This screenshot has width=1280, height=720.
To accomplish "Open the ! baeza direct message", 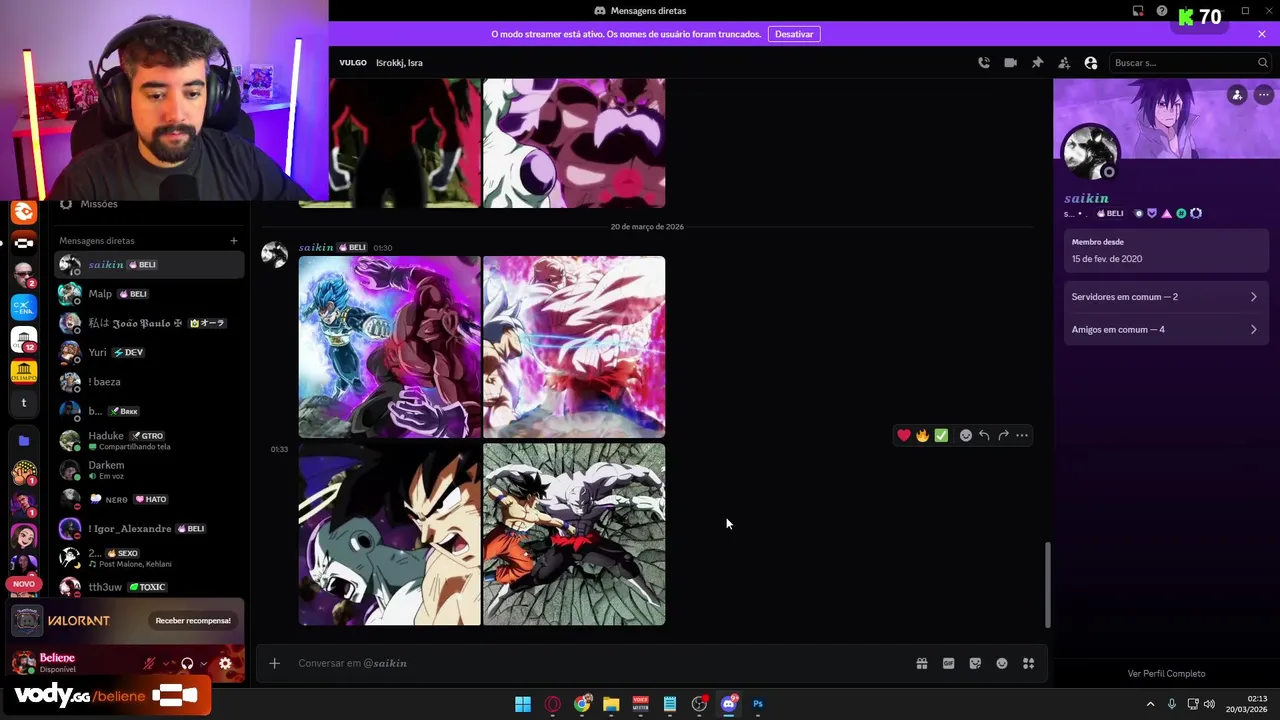I will pos(150,382).
